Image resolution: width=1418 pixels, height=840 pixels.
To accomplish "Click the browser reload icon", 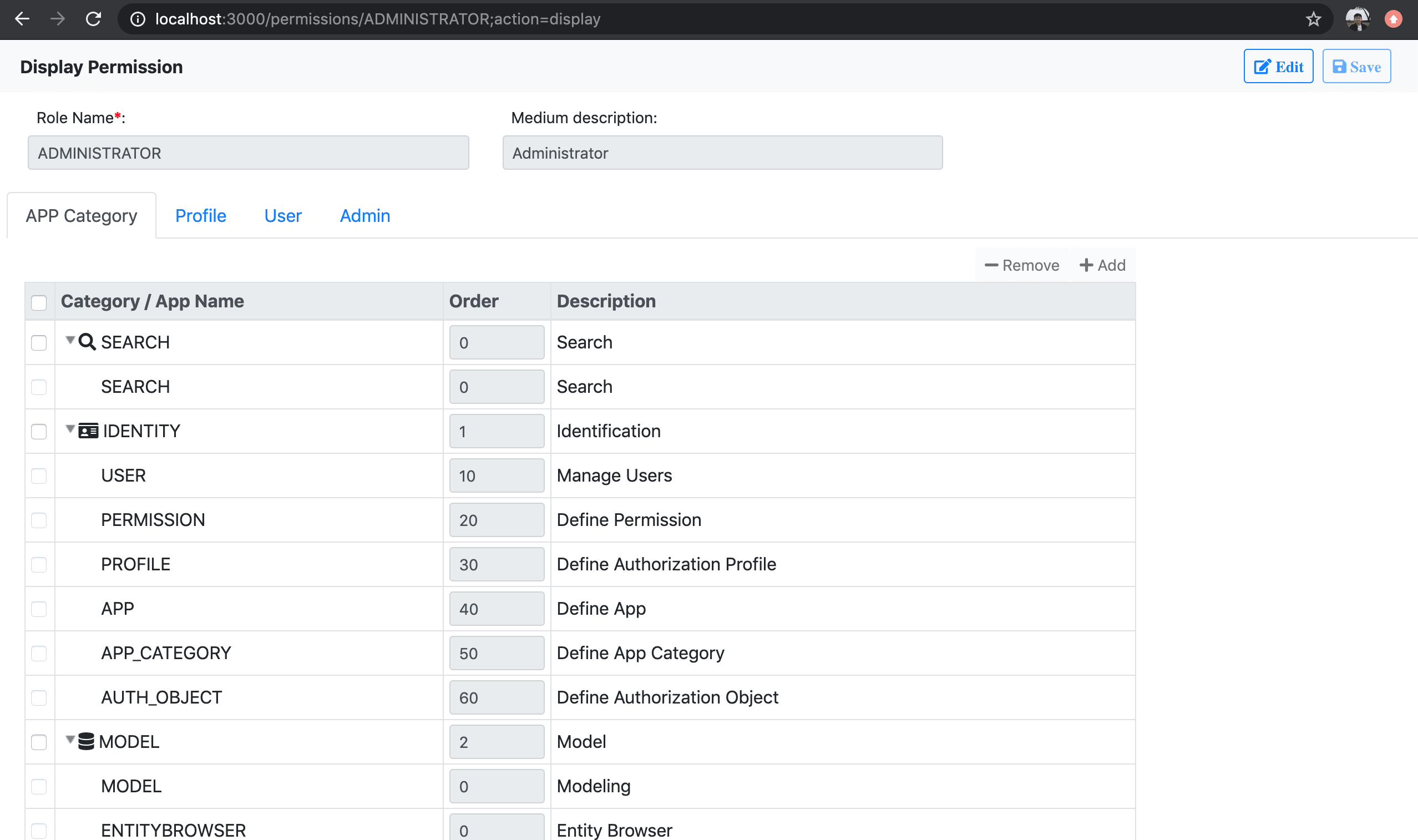I will coord(94,19).
